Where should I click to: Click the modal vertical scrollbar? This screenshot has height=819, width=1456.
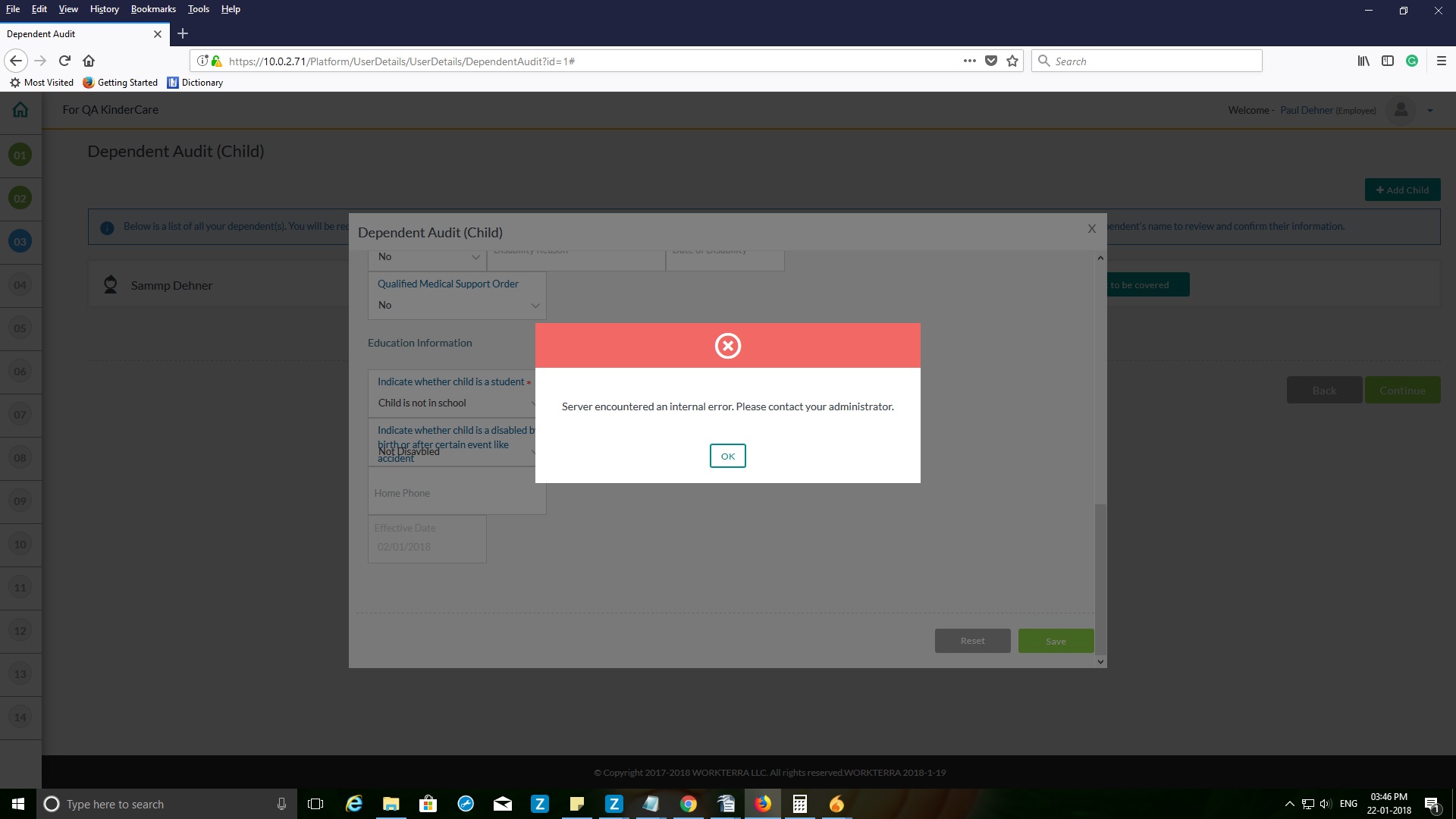pos(1100,576)
